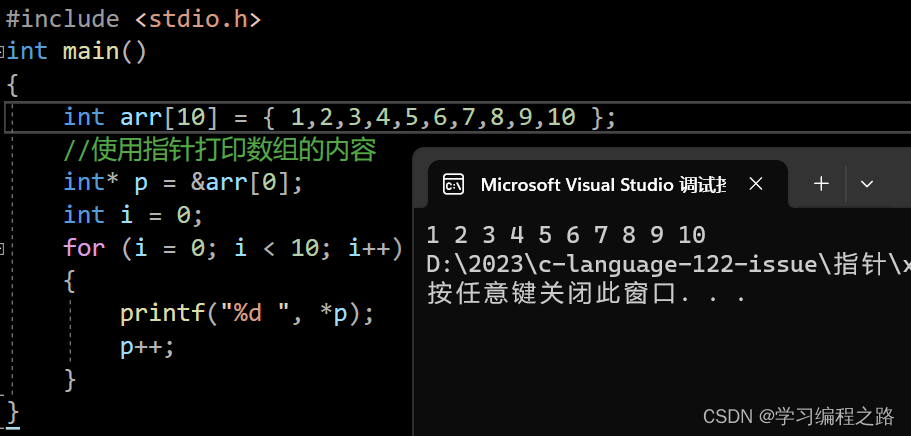Open the terminal tab dropdown chevron

coord(867,184)
